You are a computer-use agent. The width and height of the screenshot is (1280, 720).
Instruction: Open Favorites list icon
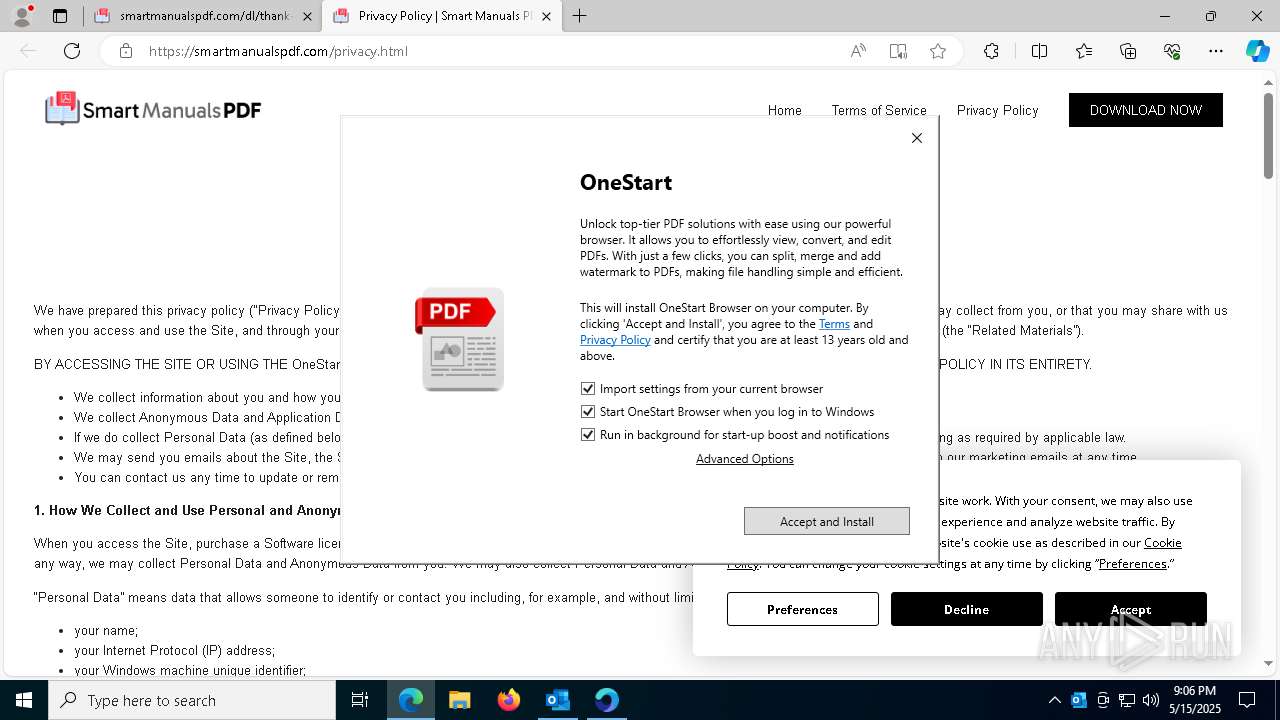[1084, 51]
